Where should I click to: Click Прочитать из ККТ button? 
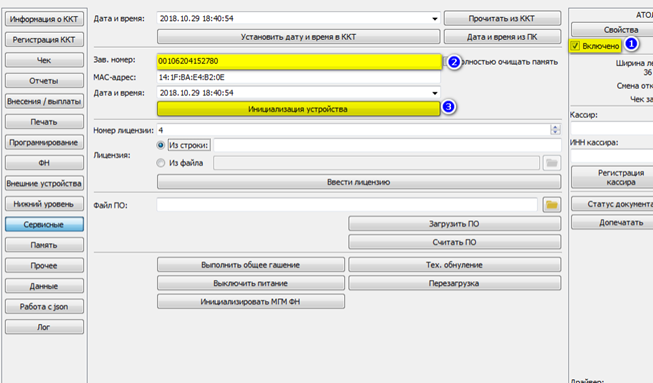tap(502, 19)
